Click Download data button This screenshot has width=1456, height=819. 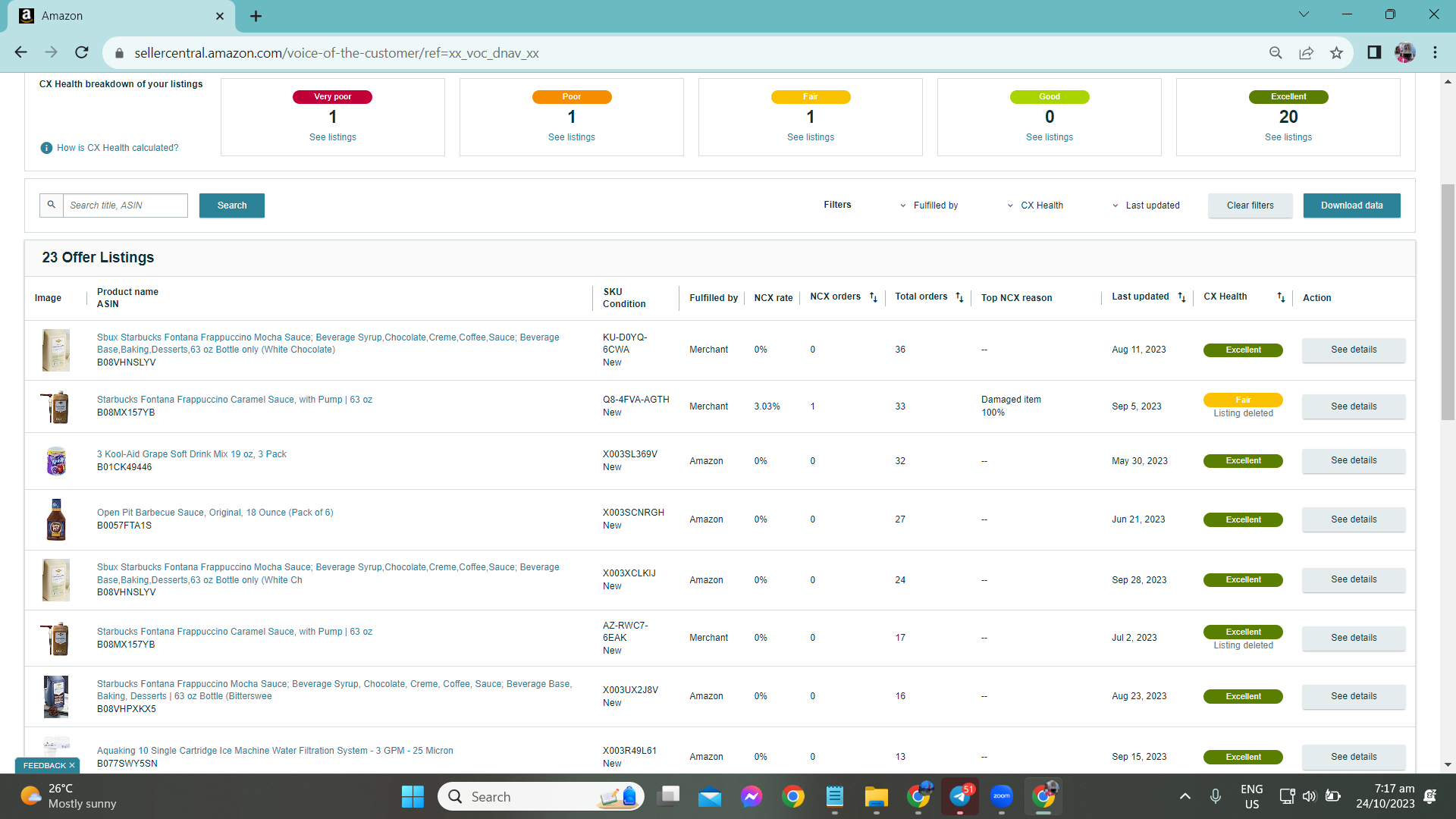1352,206
